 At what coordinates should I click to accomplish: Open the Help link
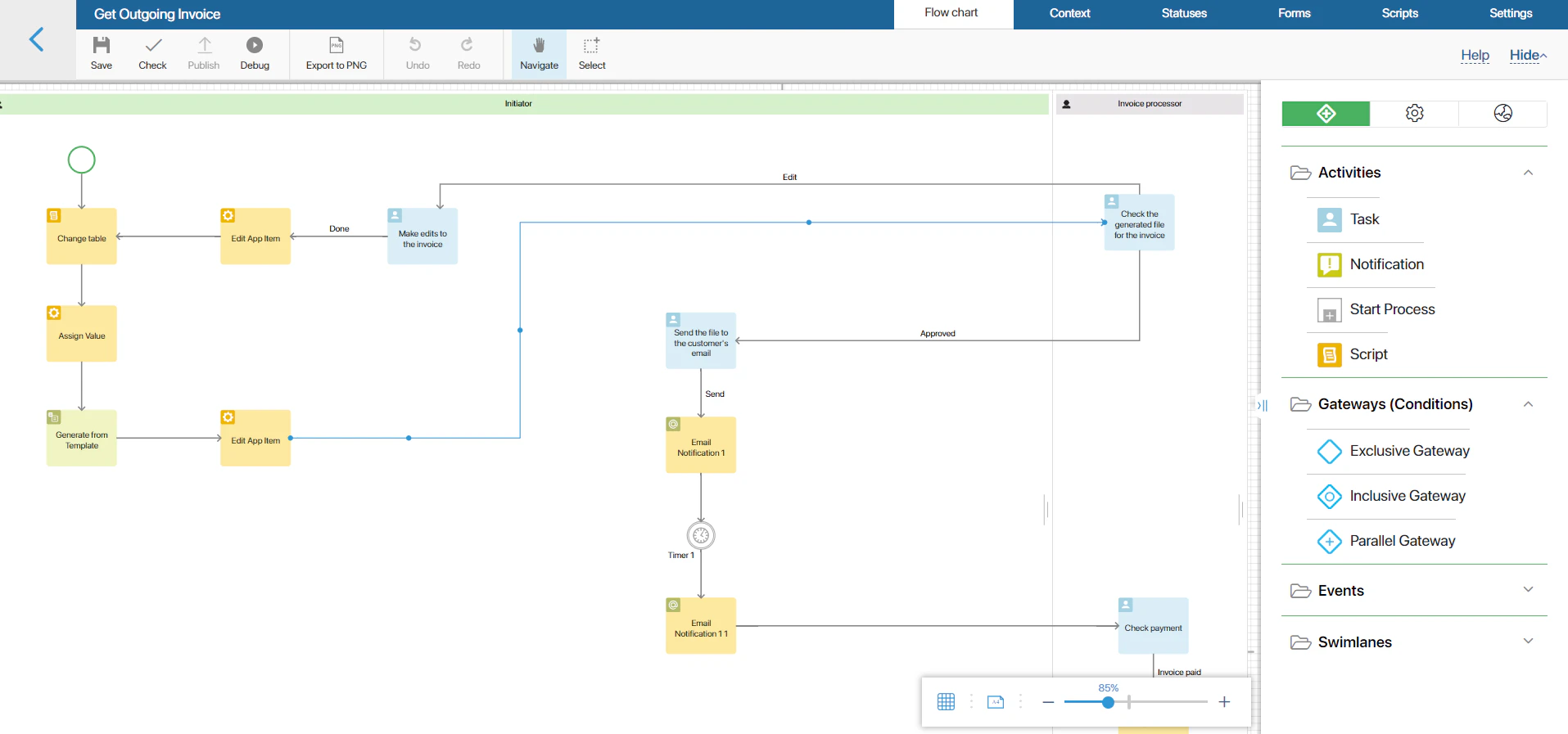(1475, 56)
